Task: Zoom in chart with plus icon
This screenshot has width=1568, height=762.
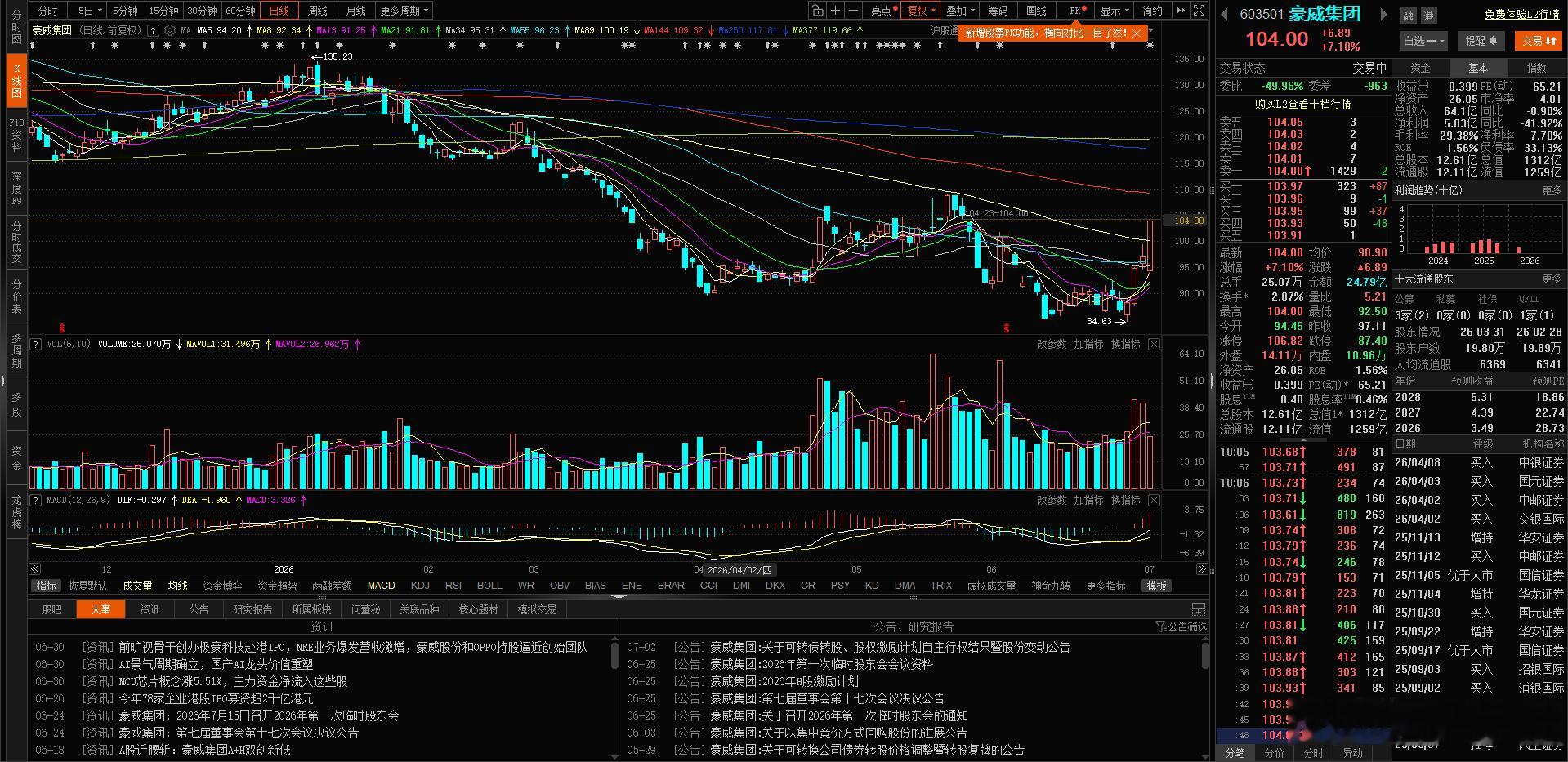Action: pyautogui.click(x=835, y=11)
